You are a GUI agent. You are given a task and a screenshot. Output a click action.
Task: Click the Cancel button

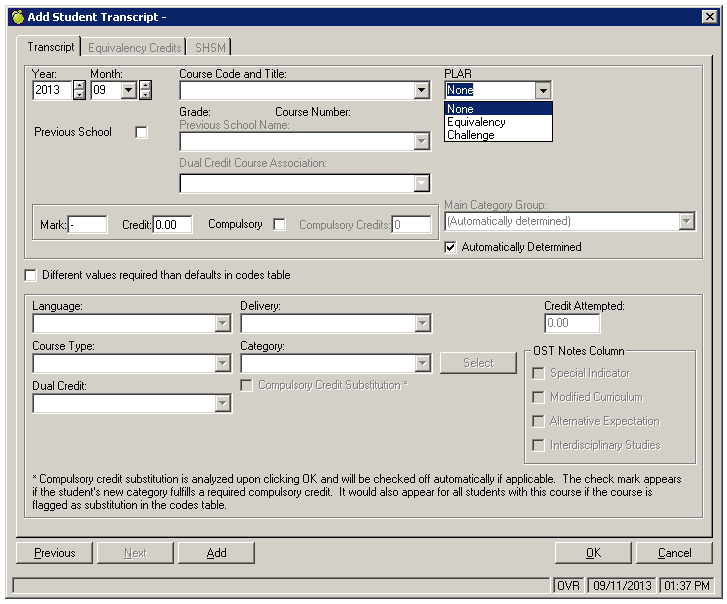click(x=675, y=553)
